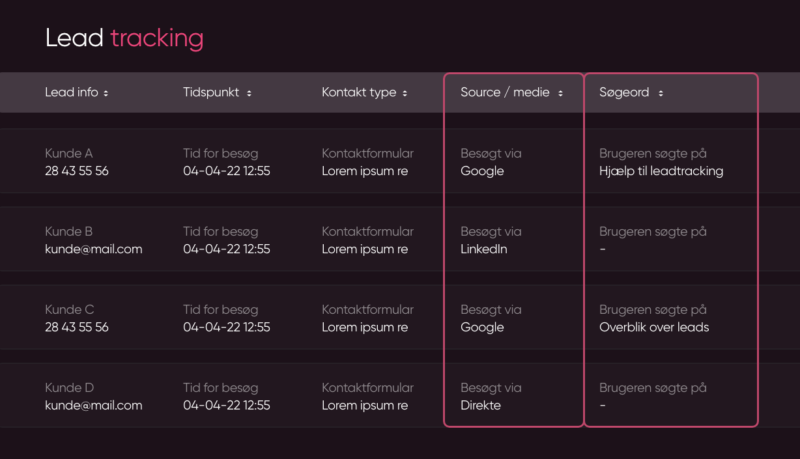Screen dimensions: 800x459
Task: Click Kunde A visit time 04-04-22 12:55
Action: [x=227, y=171]
